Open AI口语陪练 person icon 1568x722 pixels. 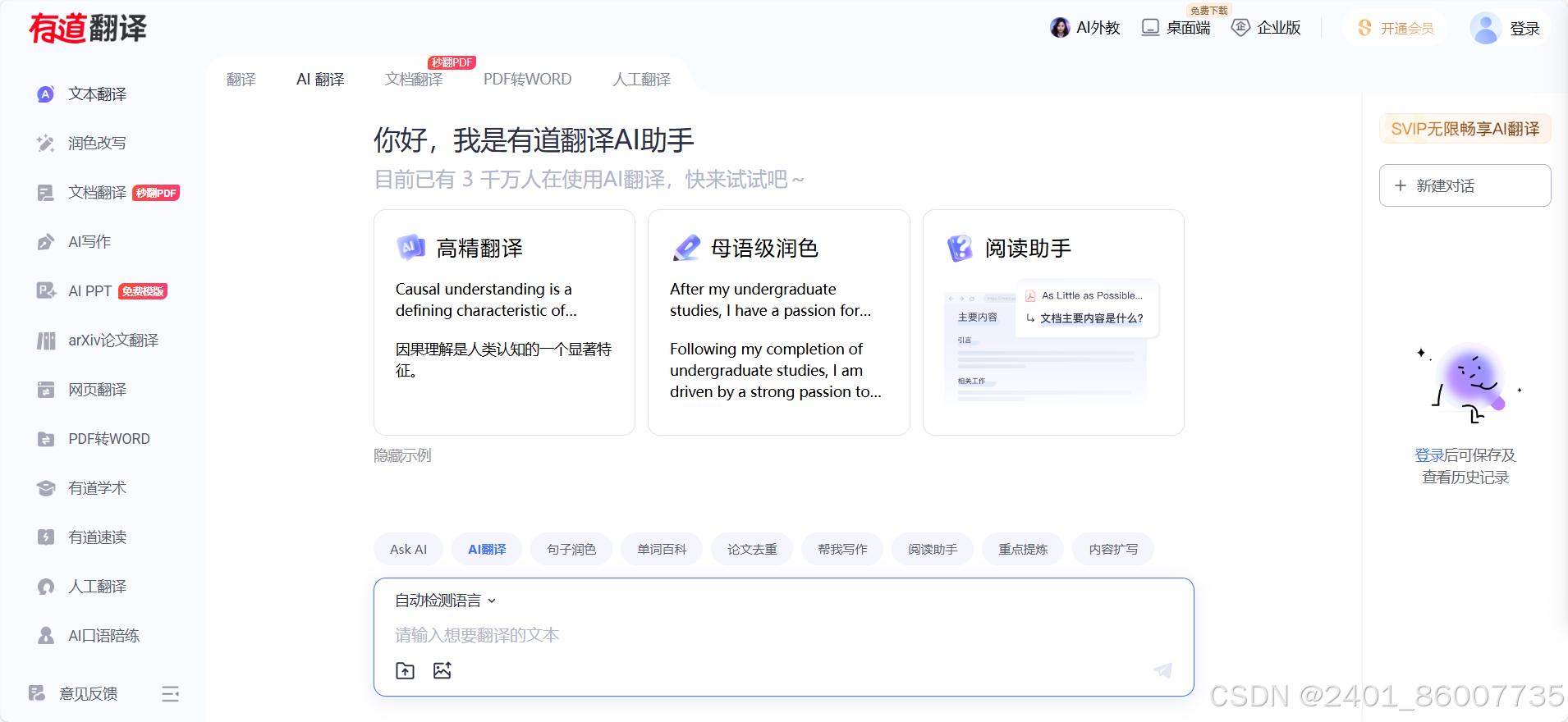(46, 636)
